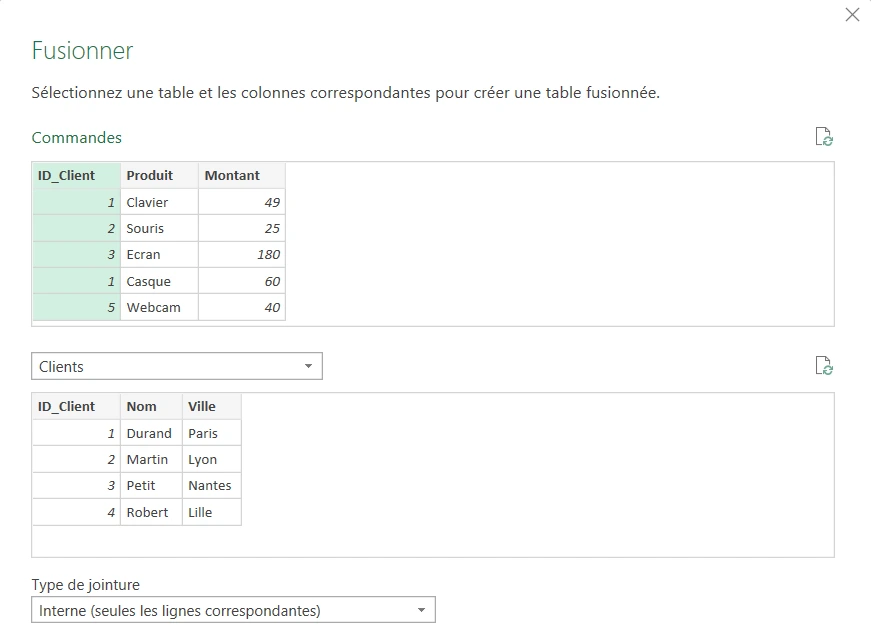
Task: Click the refresh preview icon beside Clients dropdown
Action: point(824,366)
